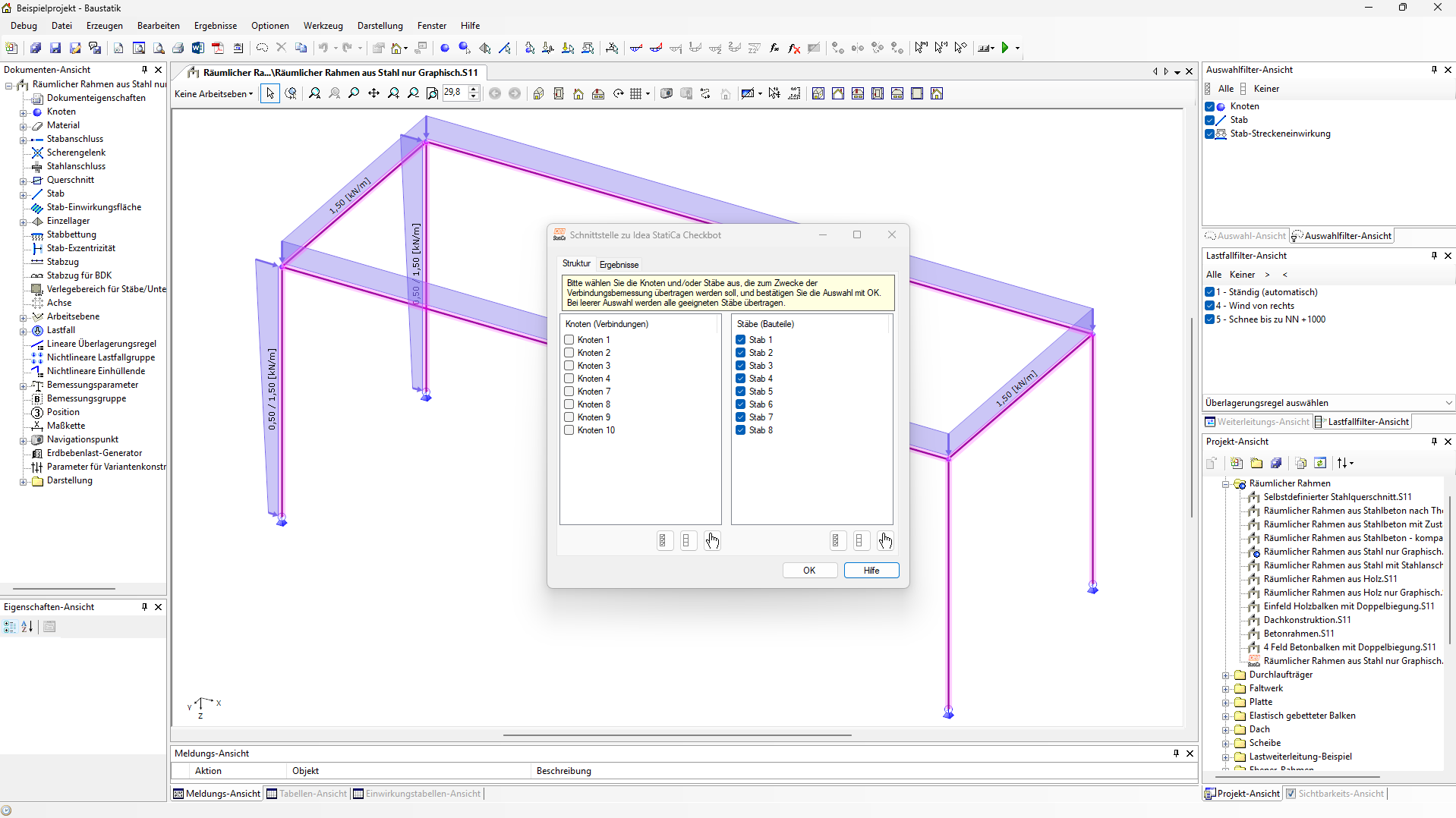Click the delete X icon in the toolbar
Screen dimensions: 1456x818
281,48
